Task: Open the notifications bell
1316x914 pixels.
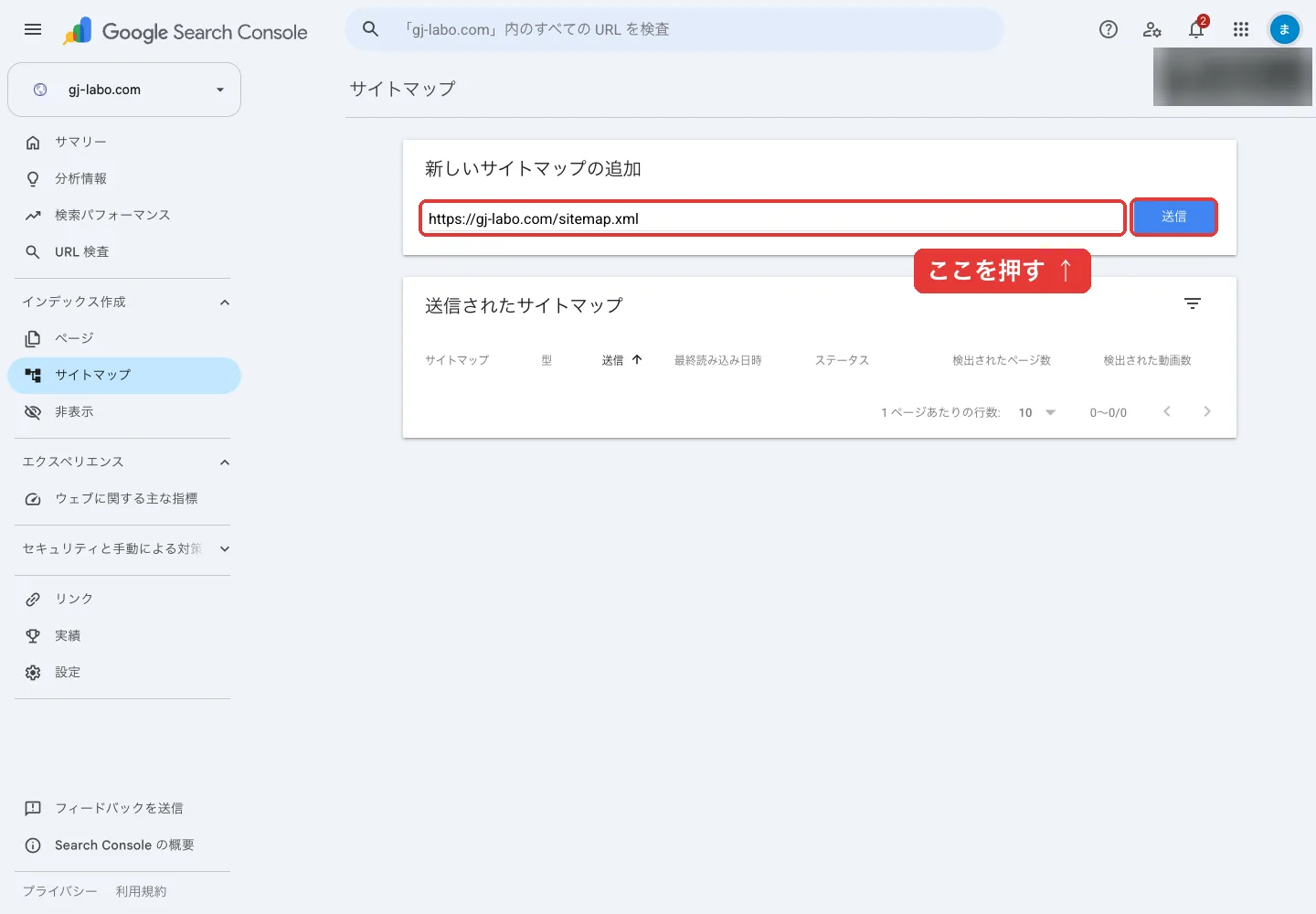Action: (1196, 29)
